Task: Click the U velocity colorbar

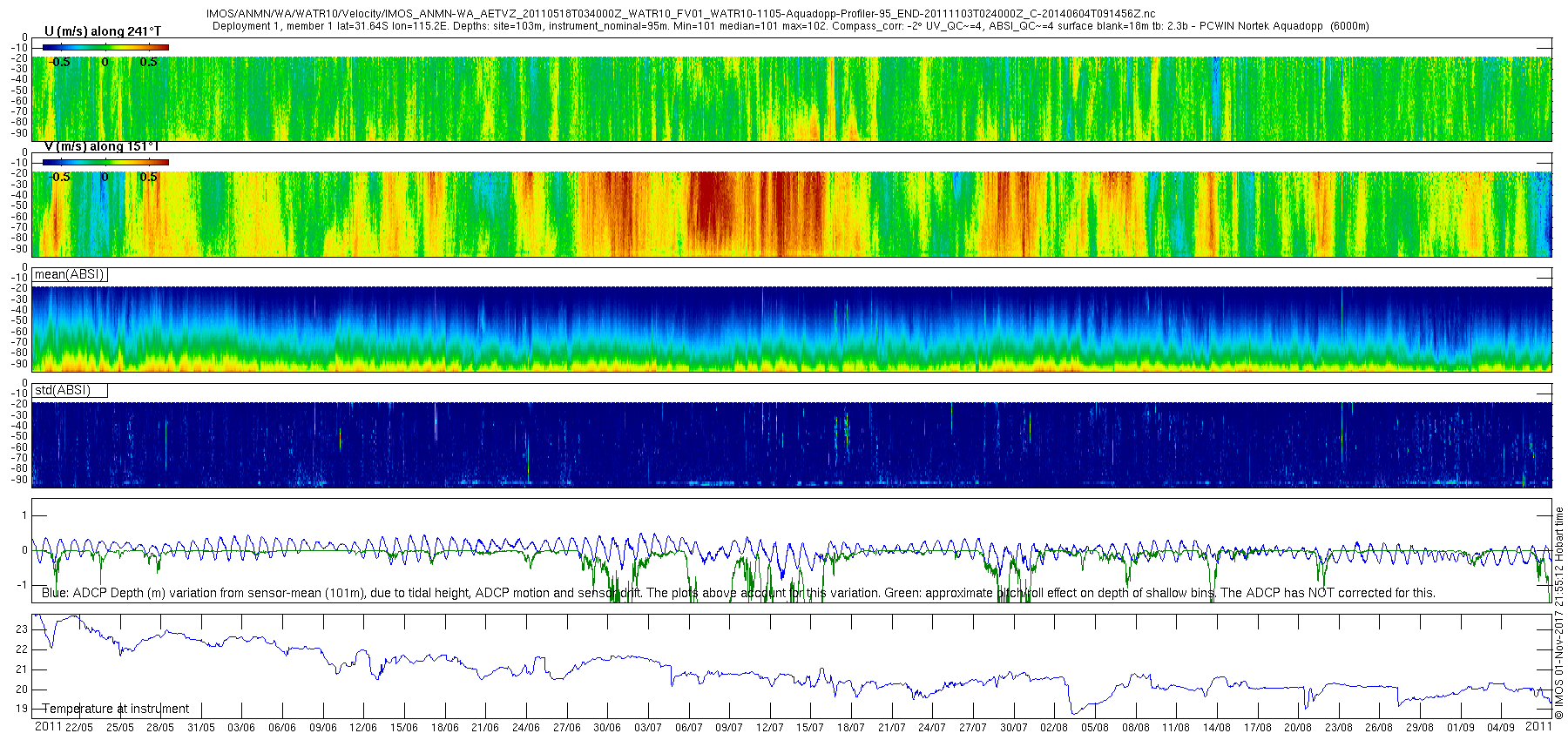Action: (105, 47)
